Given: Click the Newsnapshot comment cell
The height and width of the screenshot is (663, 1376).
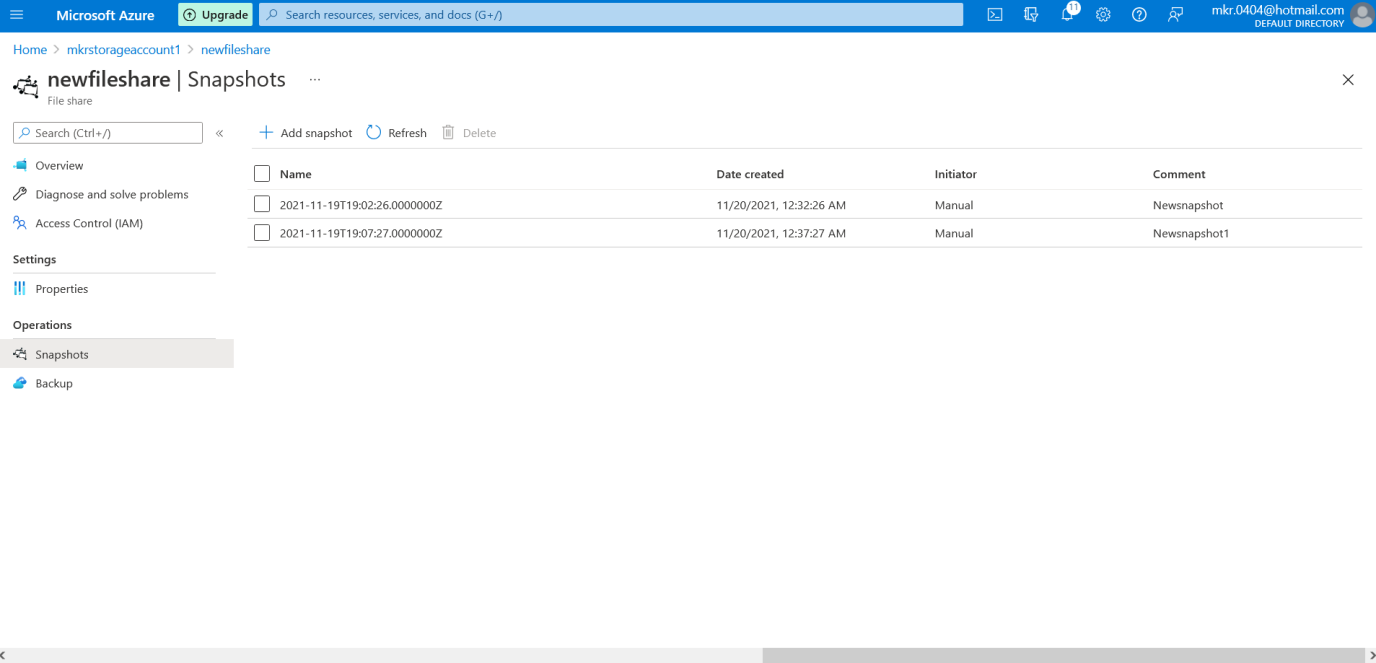Looking at the screenshot, I should pyautogui.click(x=1188, y=205).
